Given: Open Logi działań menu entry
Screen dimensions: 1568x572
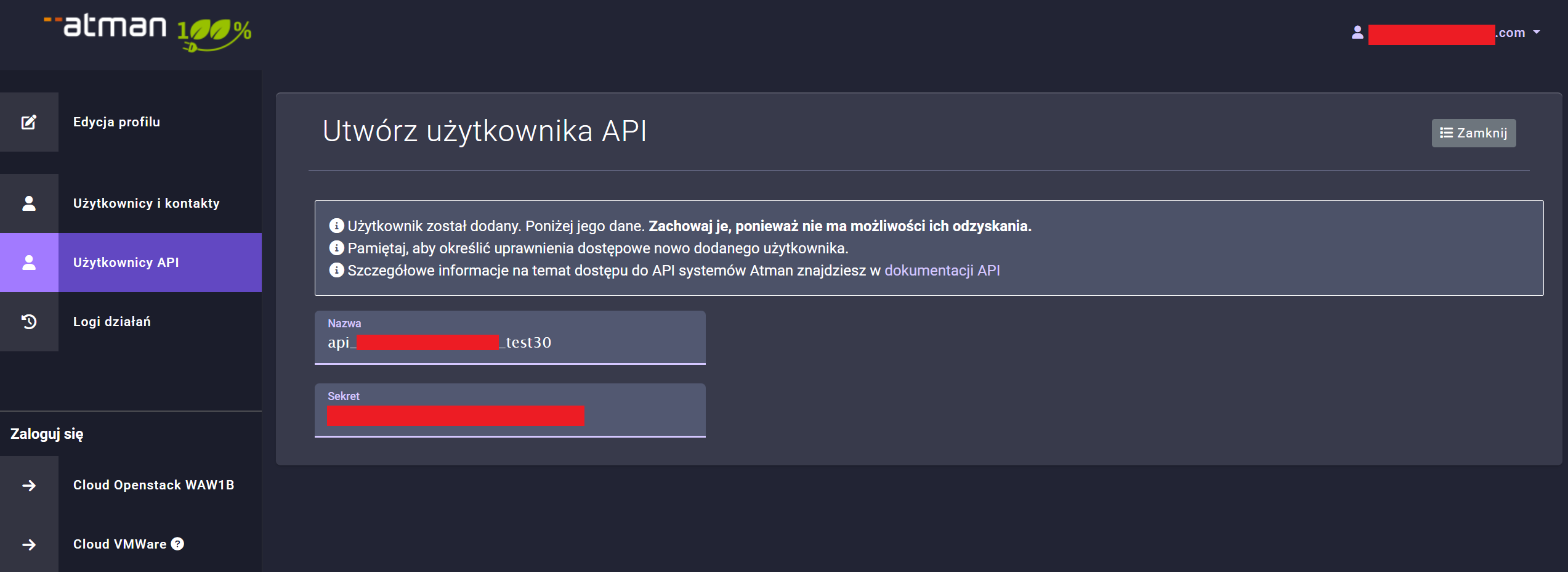Looking at the screenshot, I should coord(111,322).
